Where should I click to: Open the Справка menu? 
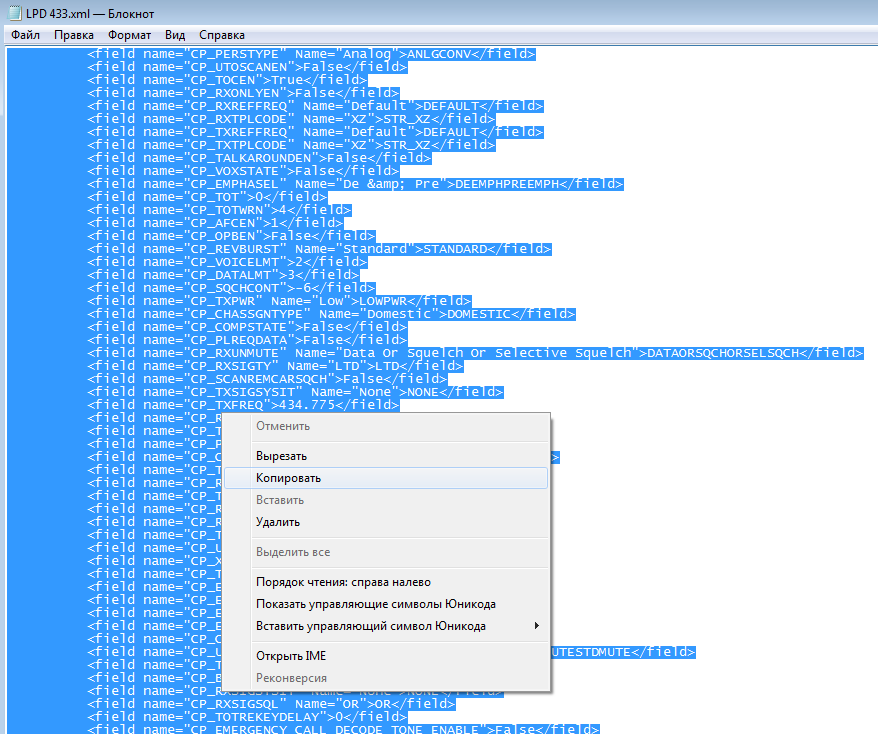tap(222, 35)
